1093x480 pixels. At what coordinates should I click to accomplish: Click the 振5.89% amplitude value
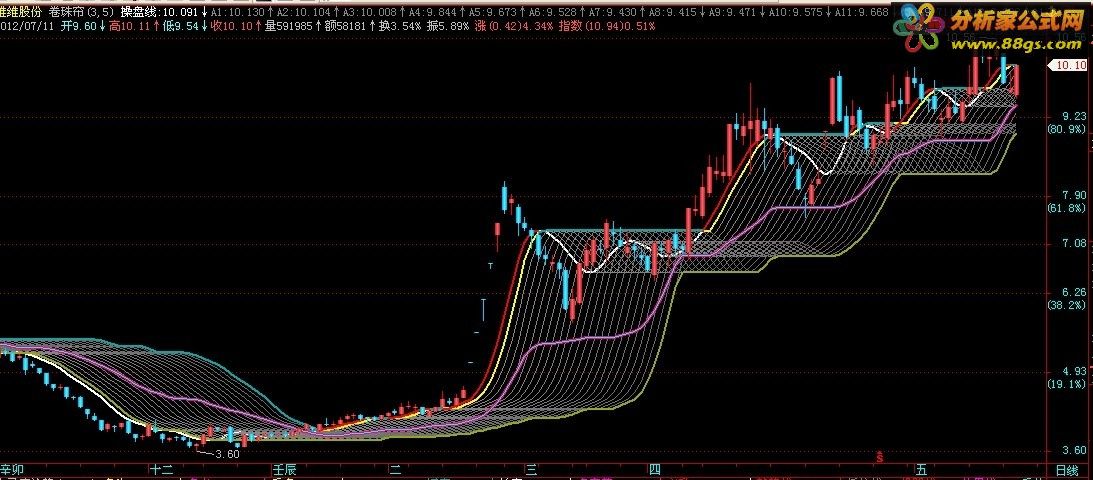(449, 26)
